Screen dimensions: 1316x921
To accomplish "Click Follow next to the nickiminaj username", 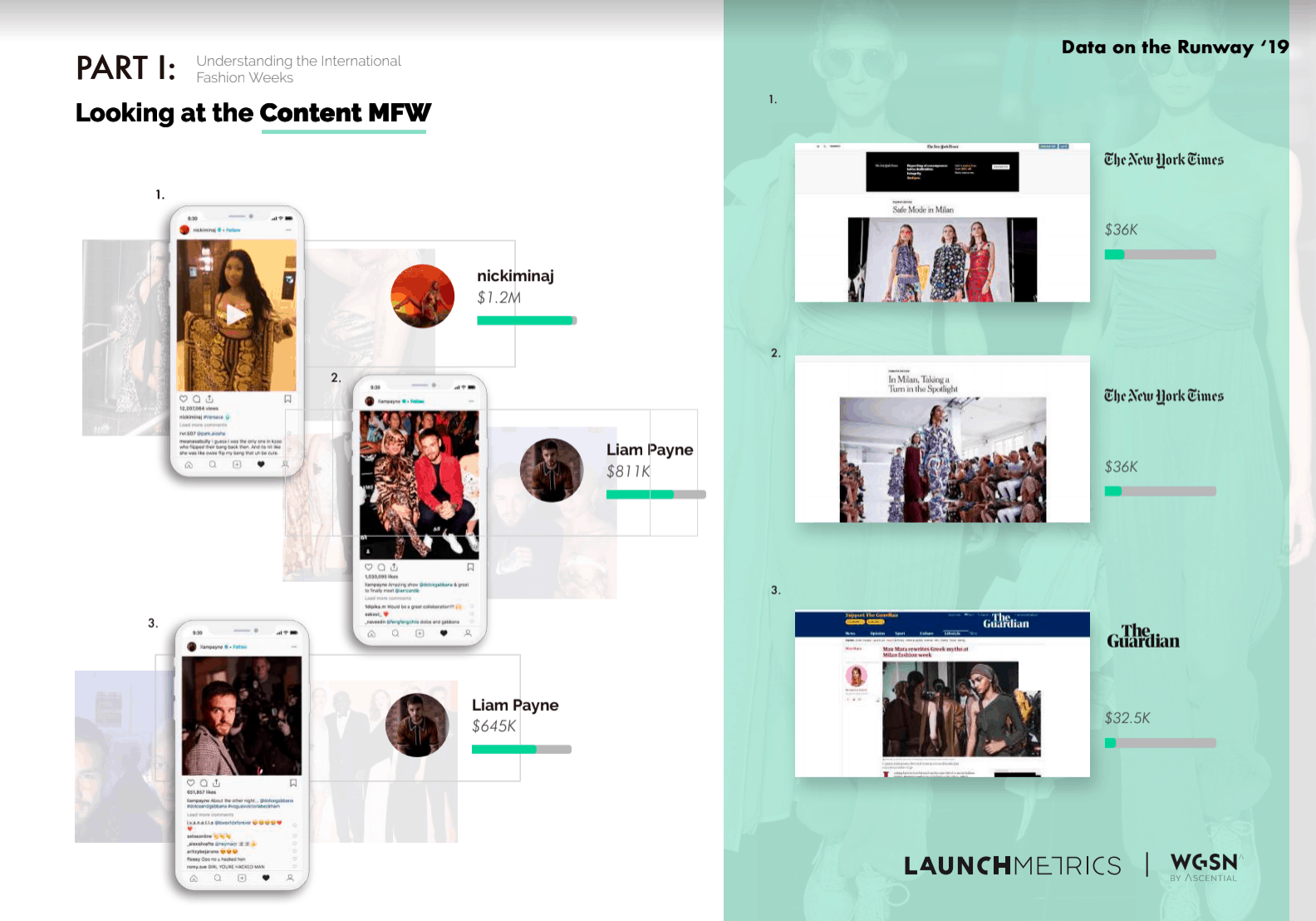I will [x=234, y=229].
